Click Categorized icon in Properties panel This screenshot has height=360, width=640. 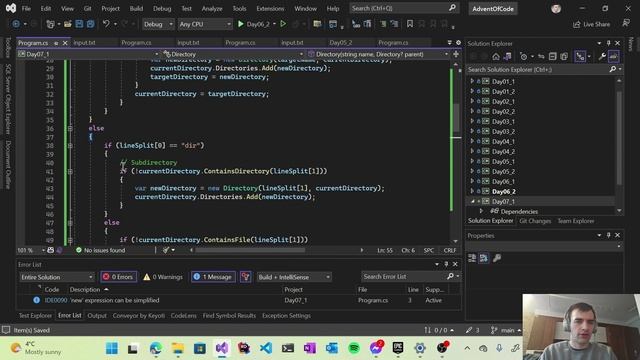click(472, 258)
